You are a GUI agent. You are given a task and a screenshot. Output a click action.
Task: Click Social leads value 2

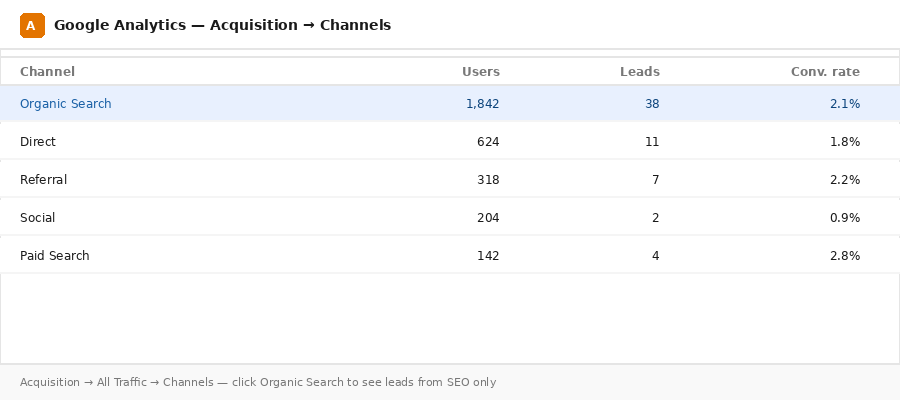[x=655, y=218]
